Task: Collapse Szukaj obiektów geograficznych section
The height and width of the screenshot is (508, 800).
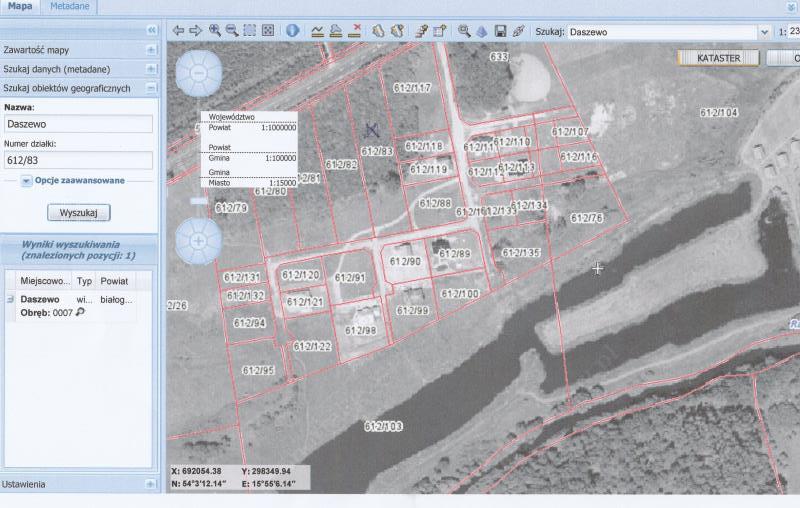Action: [x=151, y=88]
